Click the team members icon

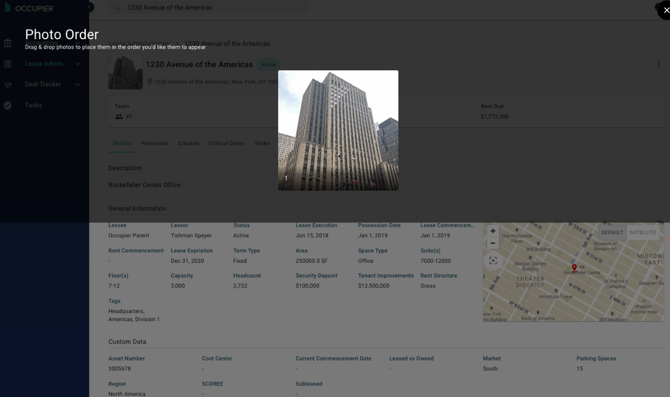pyautogui.click(x=119, y=117)
